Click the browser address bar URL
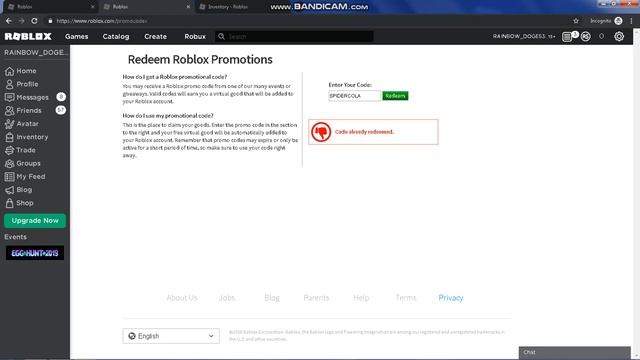This screenshot has height=360, width=640. [102, 21]
